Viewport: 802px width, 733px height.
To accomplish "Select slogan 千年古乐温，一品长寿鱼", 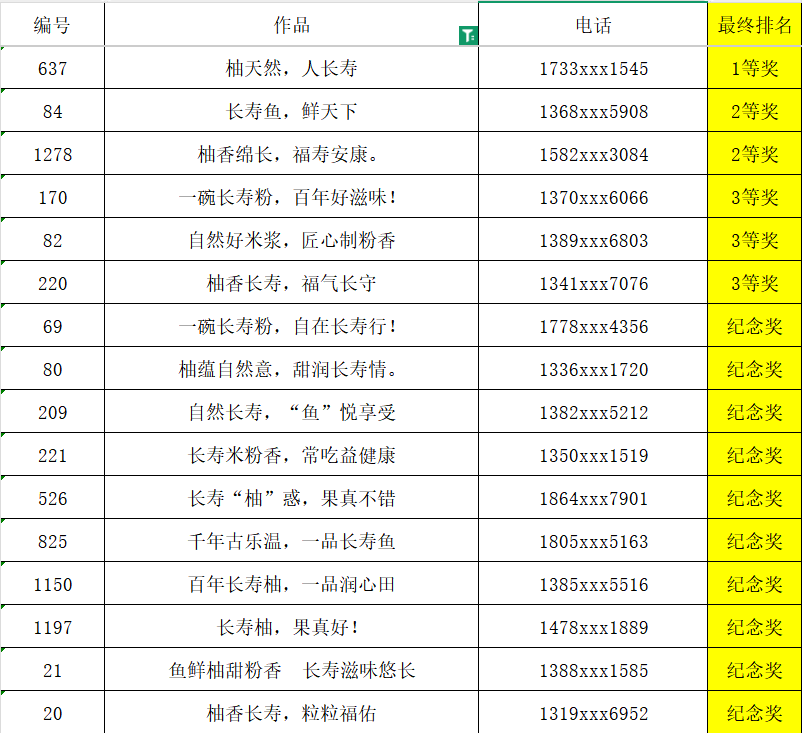I will point(292,541).
